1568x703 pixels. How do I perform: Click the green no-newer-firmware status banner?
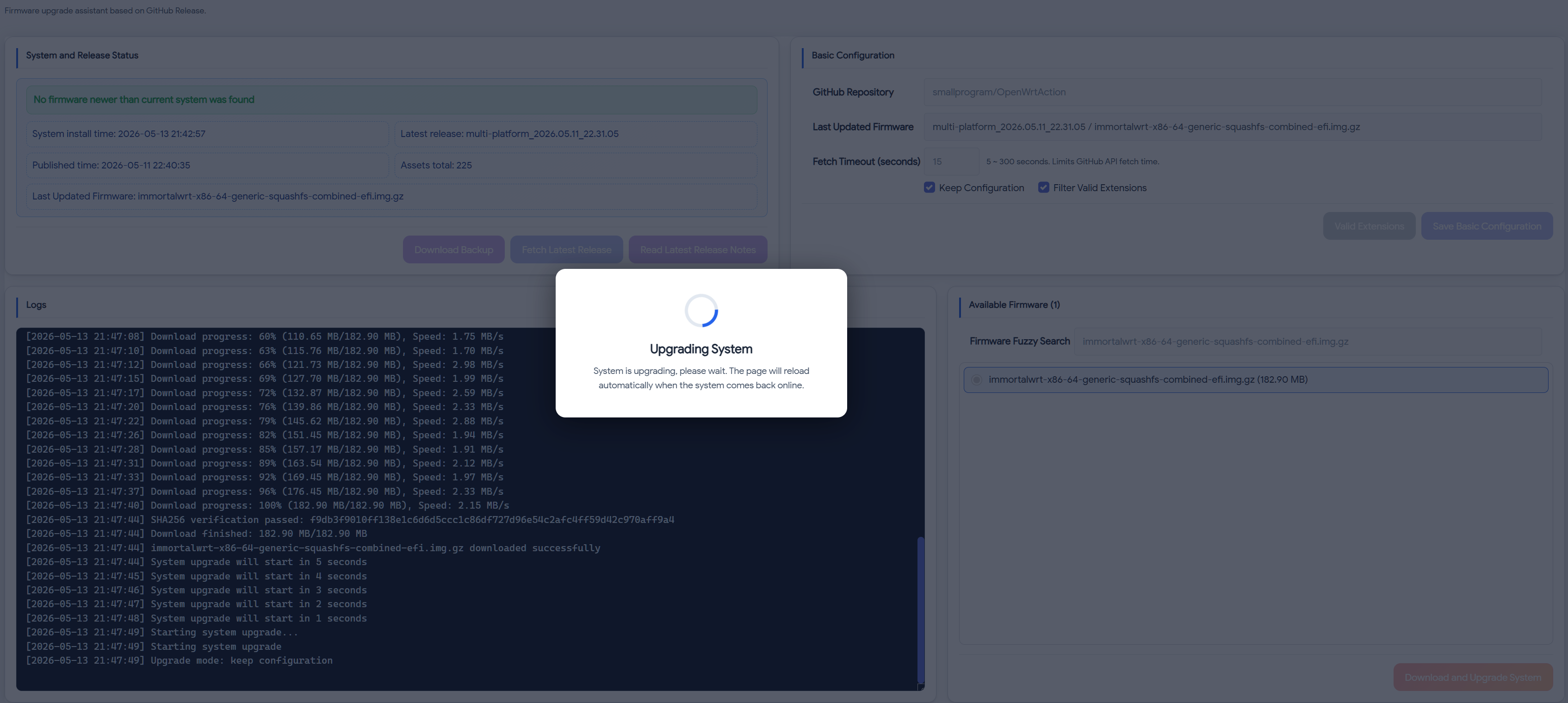click(x=391, y=99)
